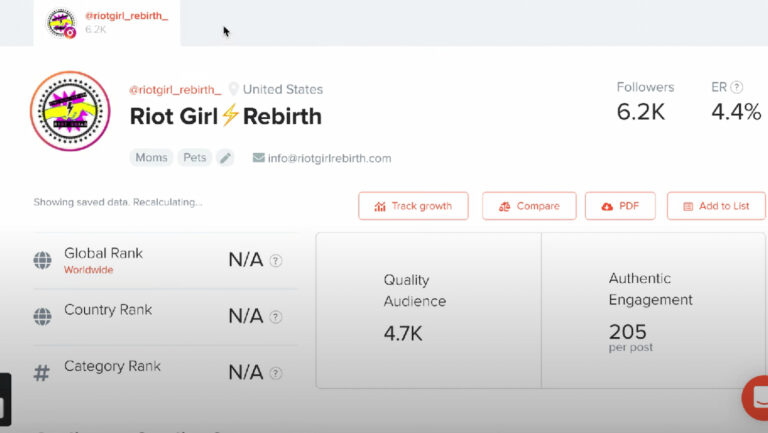
Task: Click the pencil edit icon beside Pets tag
Action: coord(225,158)
